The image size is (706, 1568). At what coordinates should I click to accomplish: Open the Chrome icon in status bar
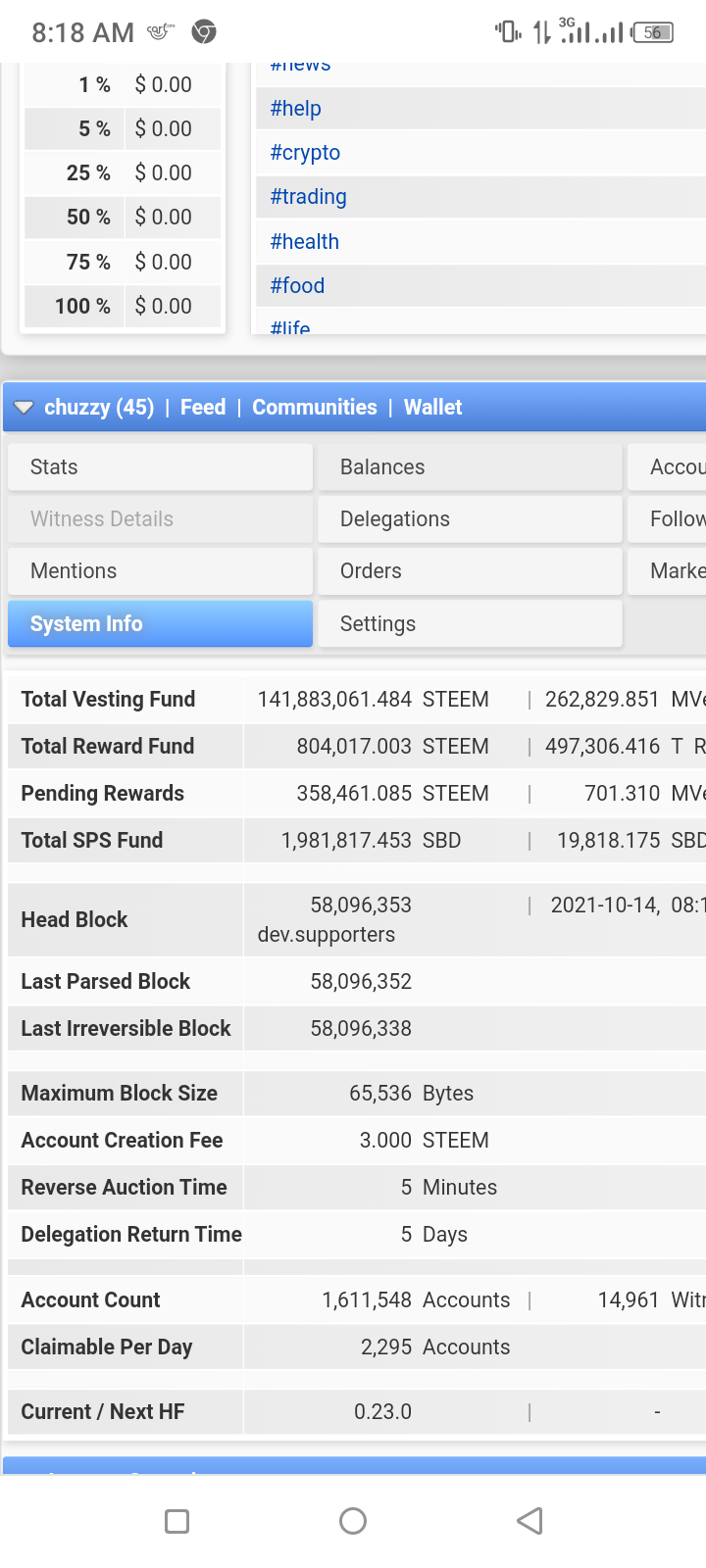pyautogui.click(x=204, y=32)
